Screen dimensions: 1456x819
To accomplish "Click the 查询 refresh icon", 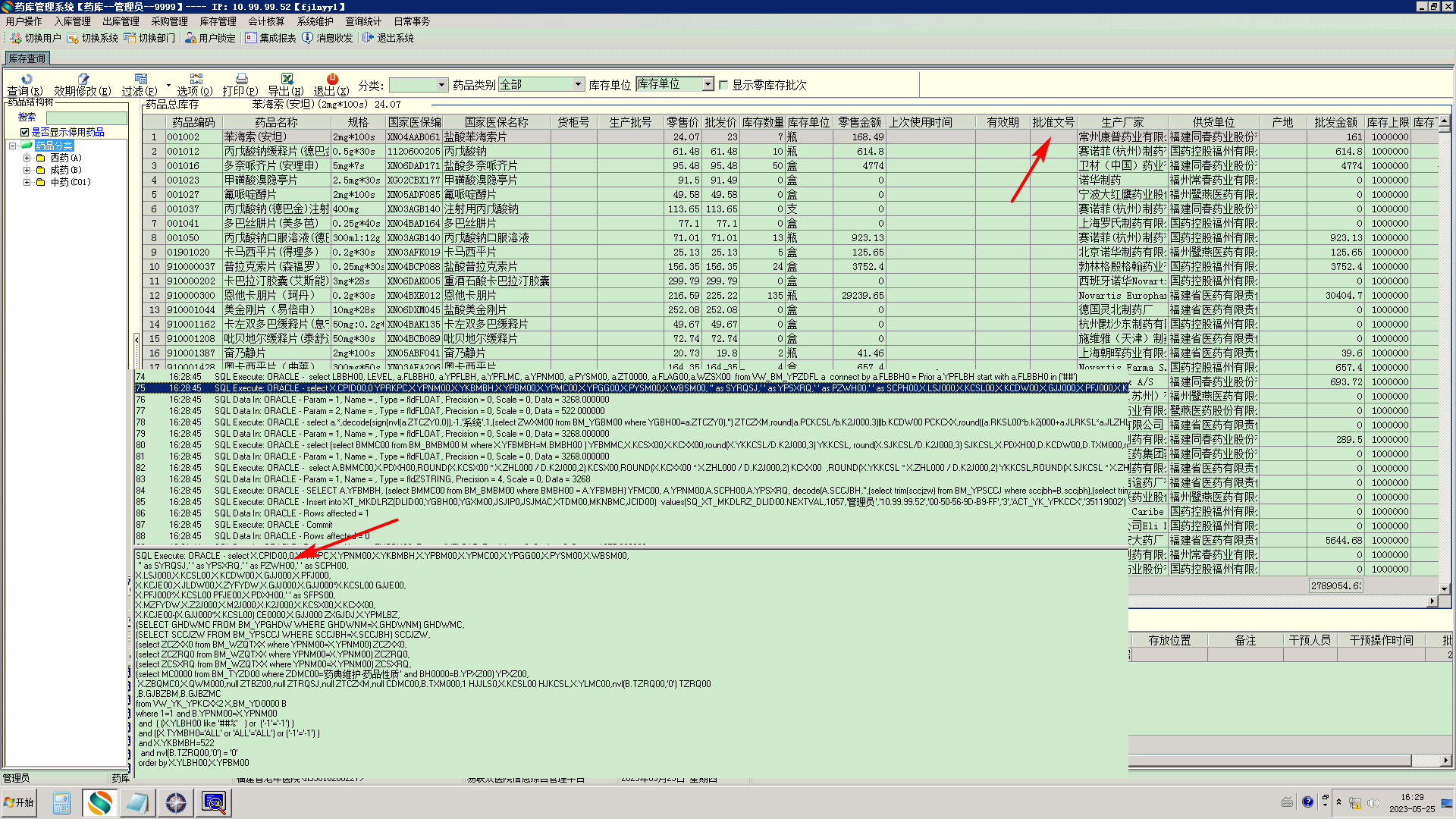I will click(x=27, y=79).
